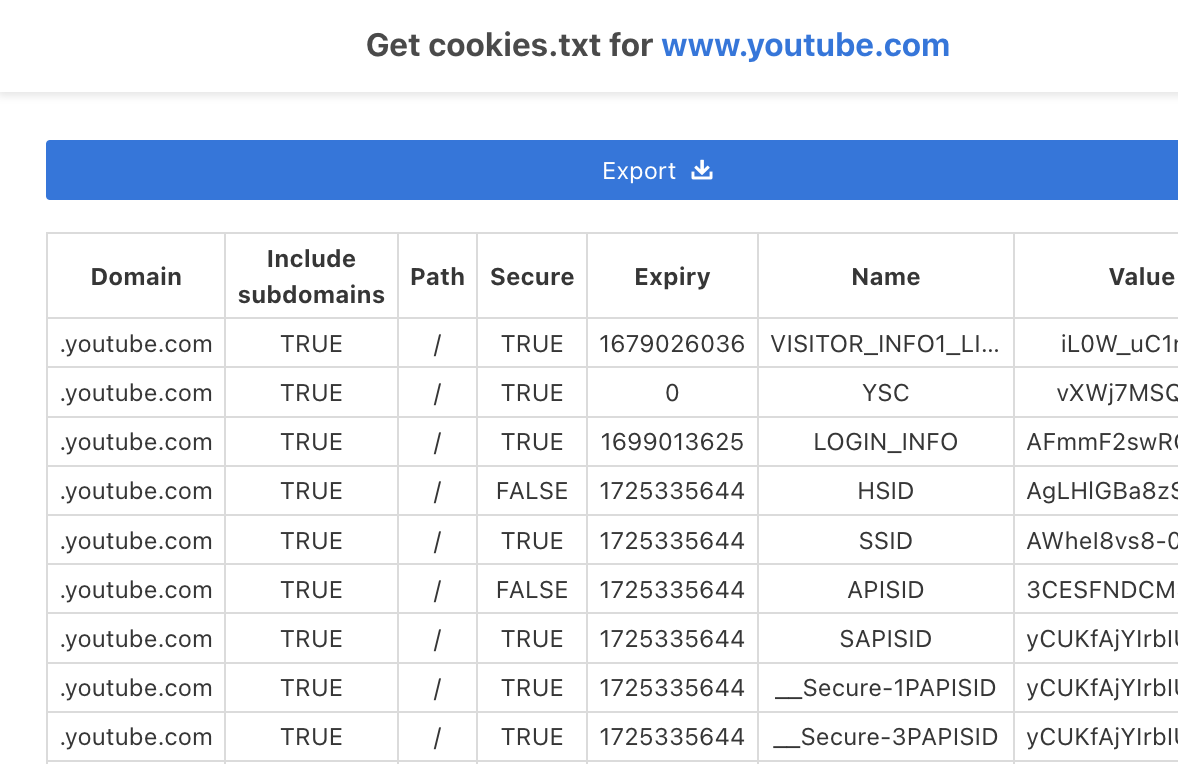Select the HSID name cell

[x=886, y=491]
